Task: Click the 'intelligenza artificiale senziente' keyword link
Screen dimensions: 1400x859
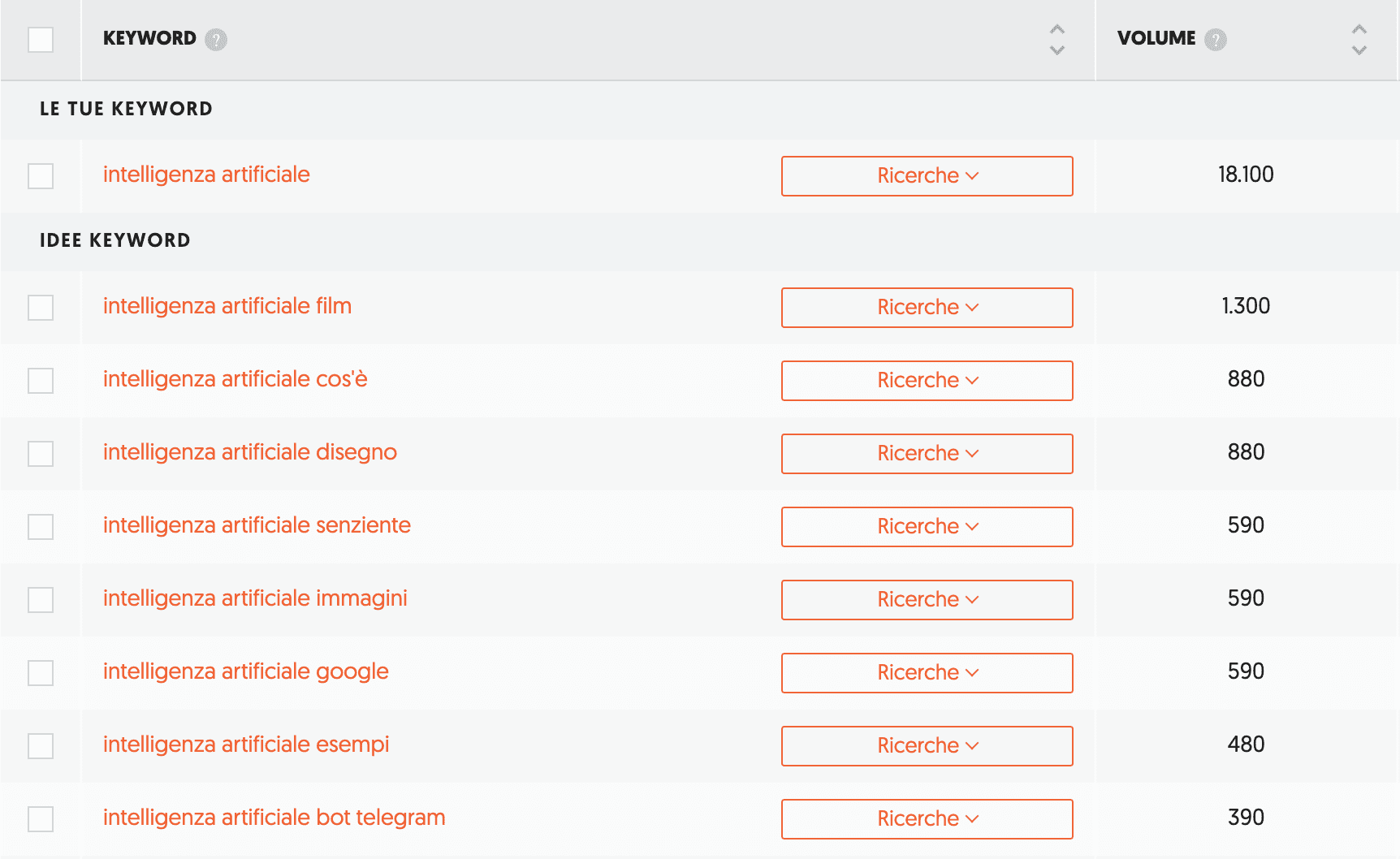Action: 257,525
